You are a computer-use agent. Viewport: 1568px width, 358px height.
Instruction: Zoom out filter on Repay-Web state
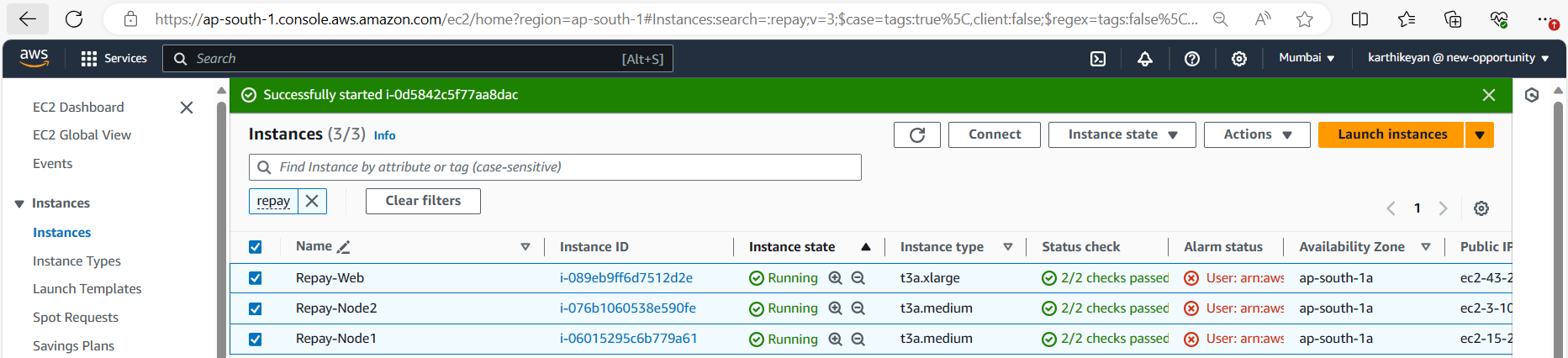click(858, 278)
